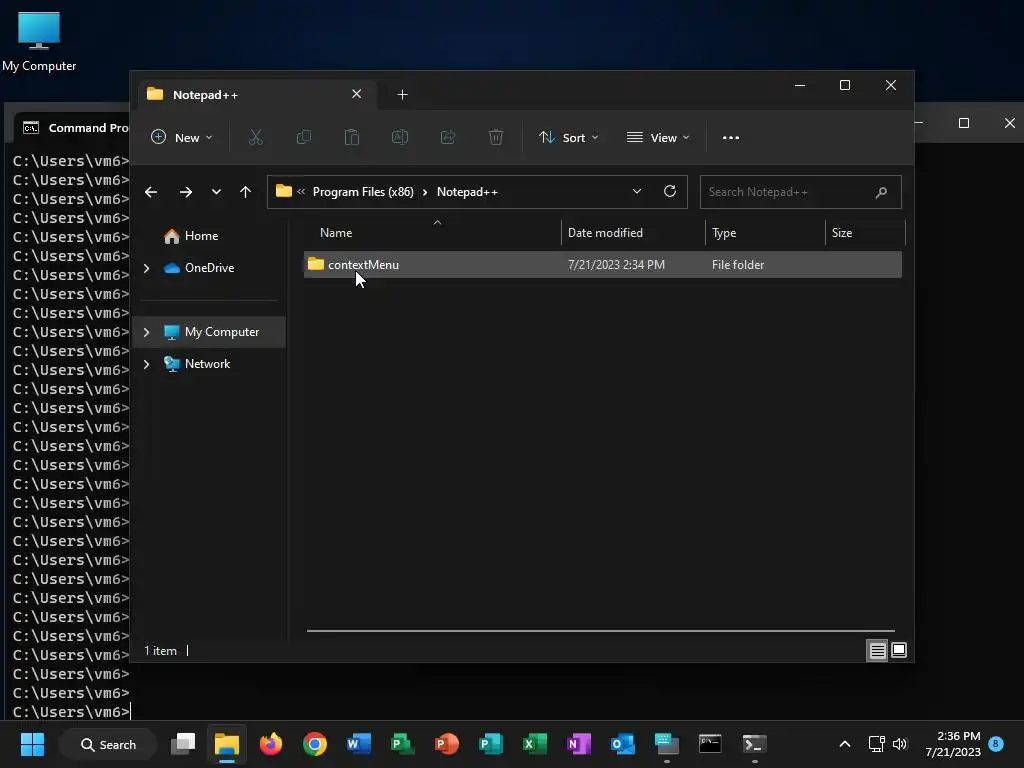Open Microsoft Project from taskbar
Viewport: 1024px width, 768px height.
402,744
